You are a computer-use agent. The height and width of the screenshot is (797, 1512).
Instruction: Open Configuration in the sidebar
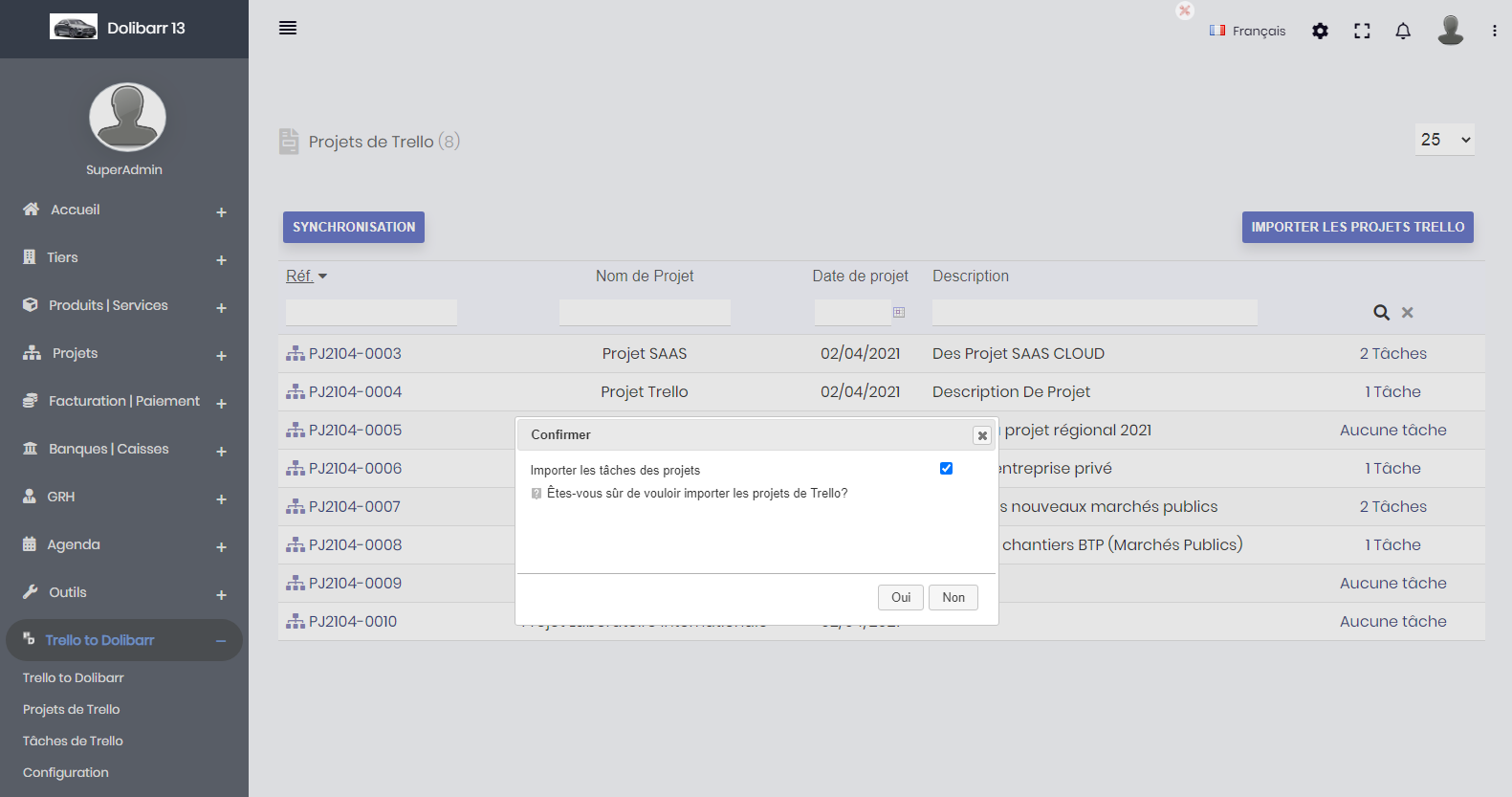[x=66, y=772]
